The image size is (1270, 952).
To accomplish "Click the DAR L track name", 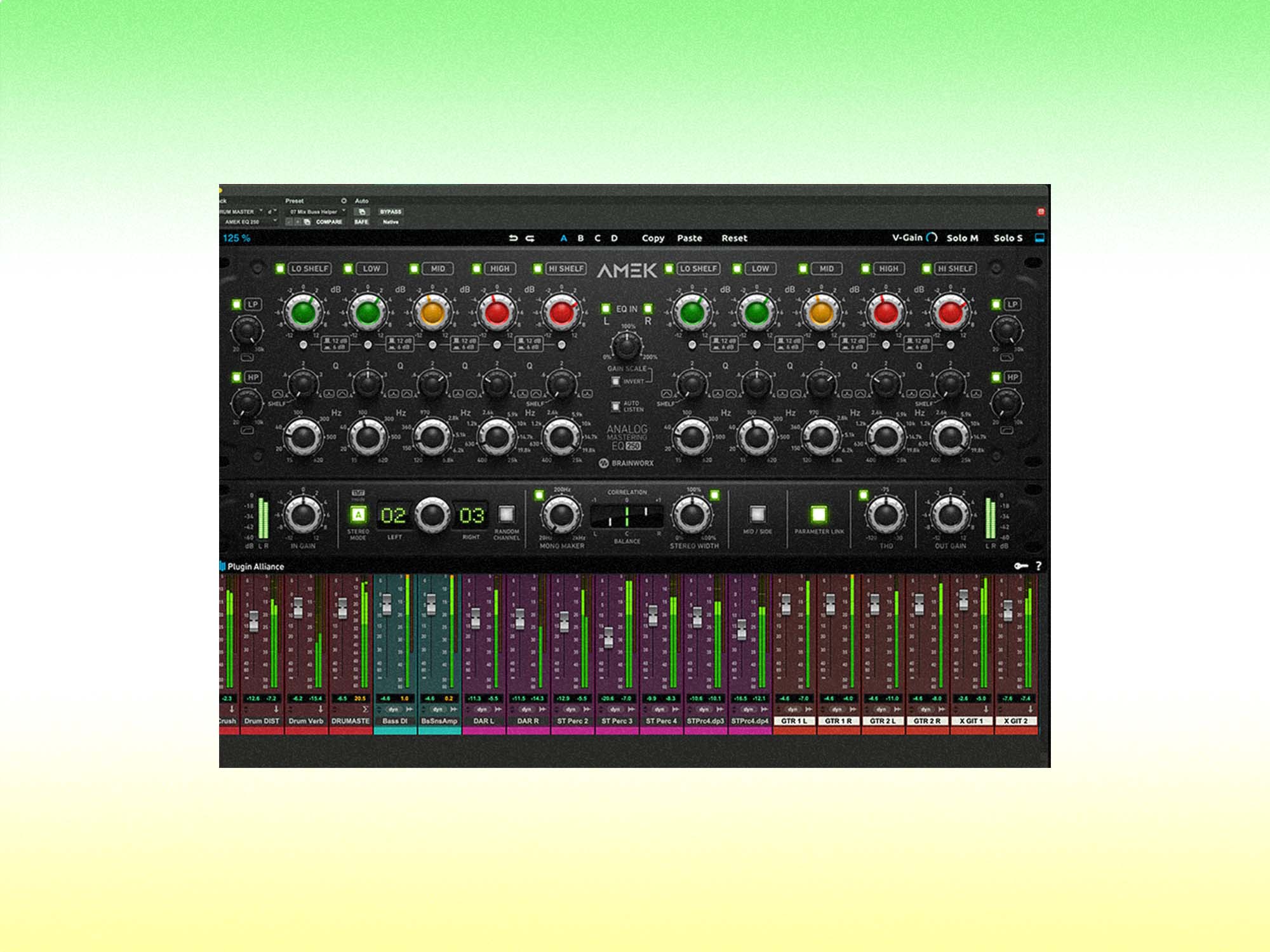I will pyautogui.click(x=483, y=721).
